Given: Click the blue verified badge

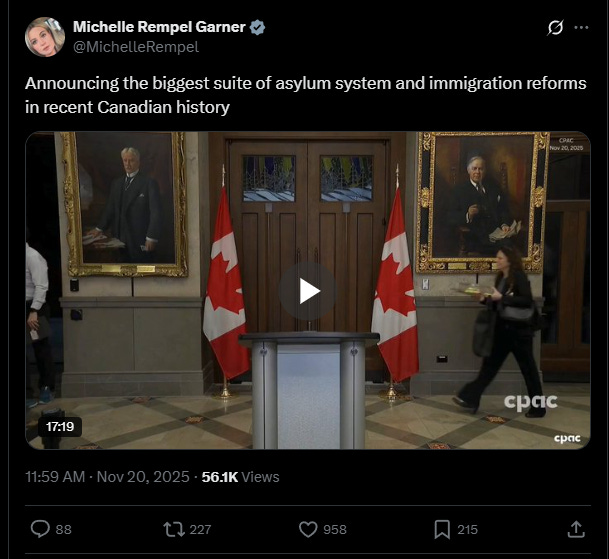Looking at the screenshot, I should 257,27.
